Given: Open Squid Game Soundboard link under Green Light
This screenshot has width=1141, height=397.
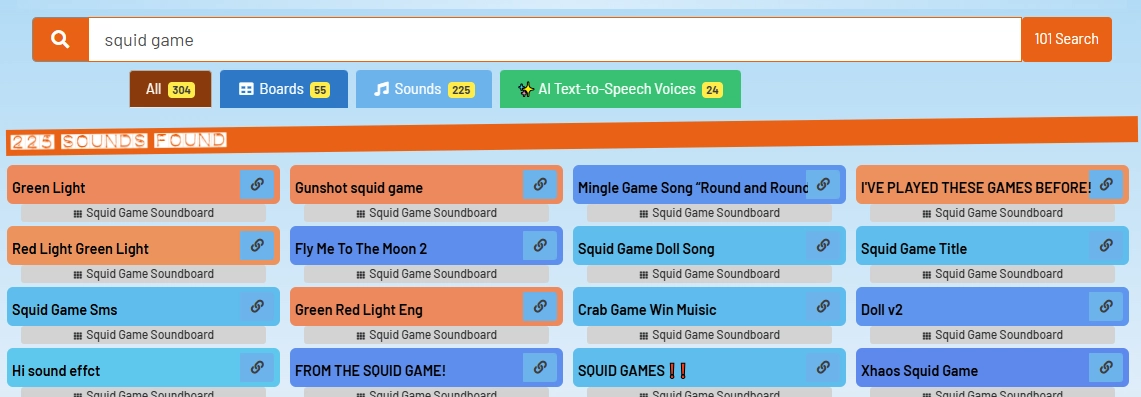Looking at the screenshot, I should click(143, 213).
